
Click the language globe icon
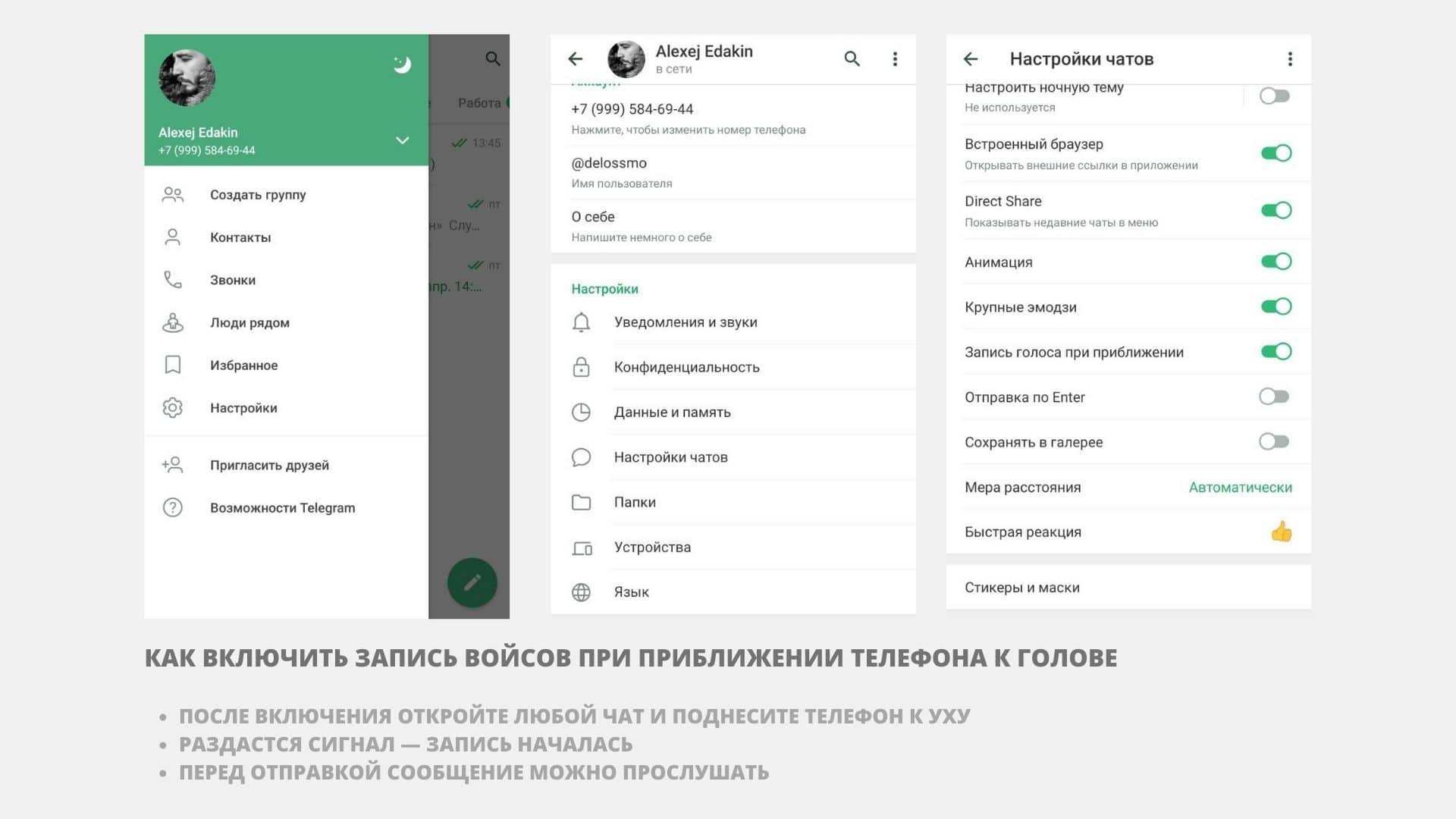(581, 592)
